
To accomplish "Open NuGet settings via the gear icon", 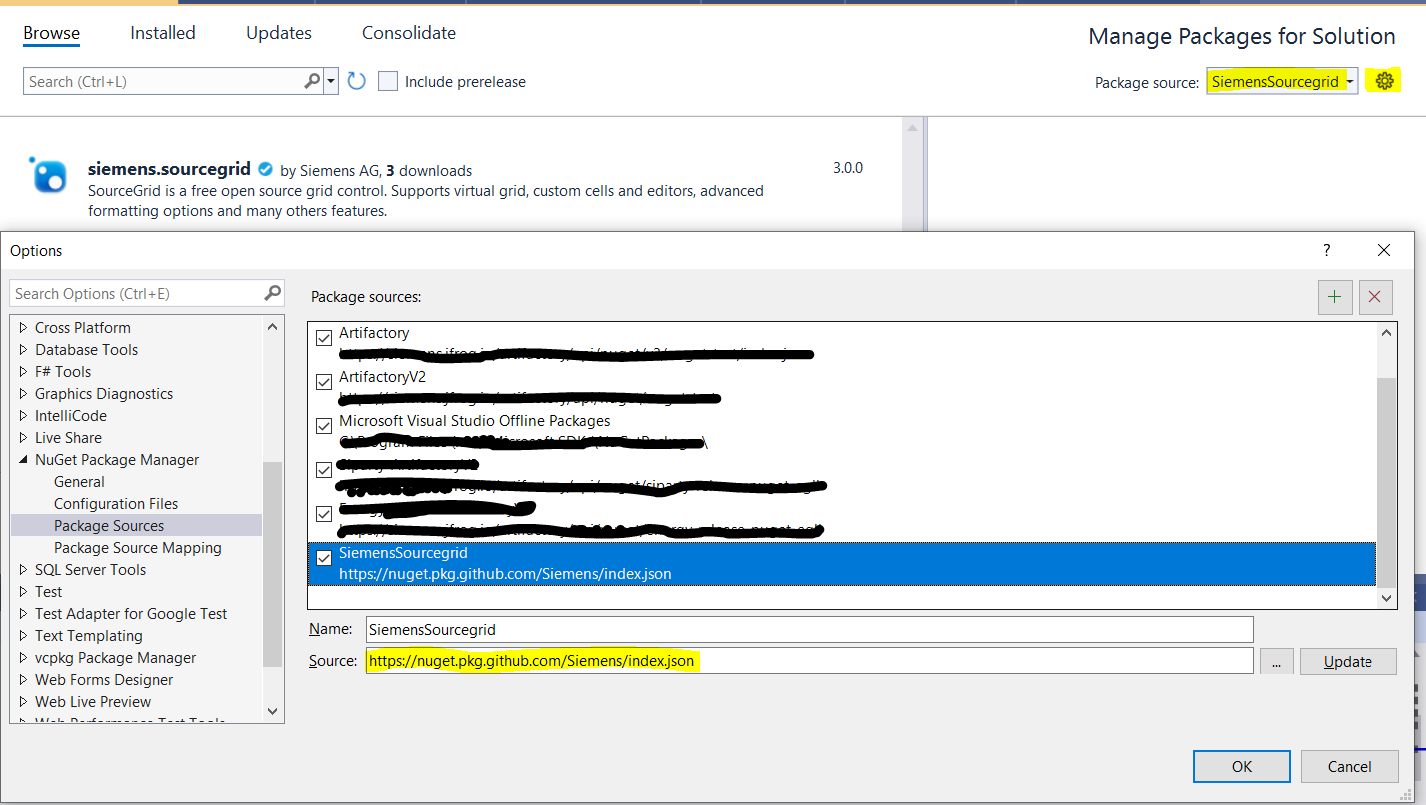I will click(1384, 81).
